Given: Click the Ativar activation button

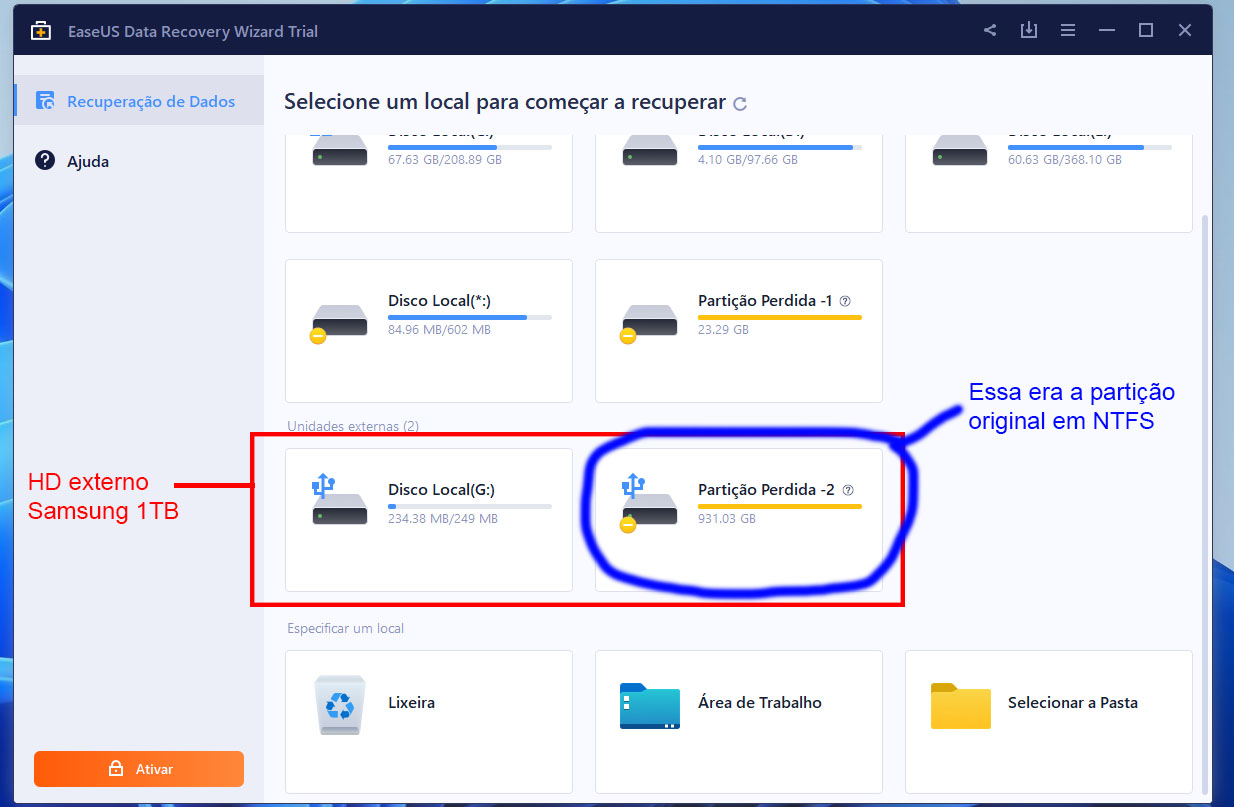Looking at the screenshot, I should click(139, 769).
